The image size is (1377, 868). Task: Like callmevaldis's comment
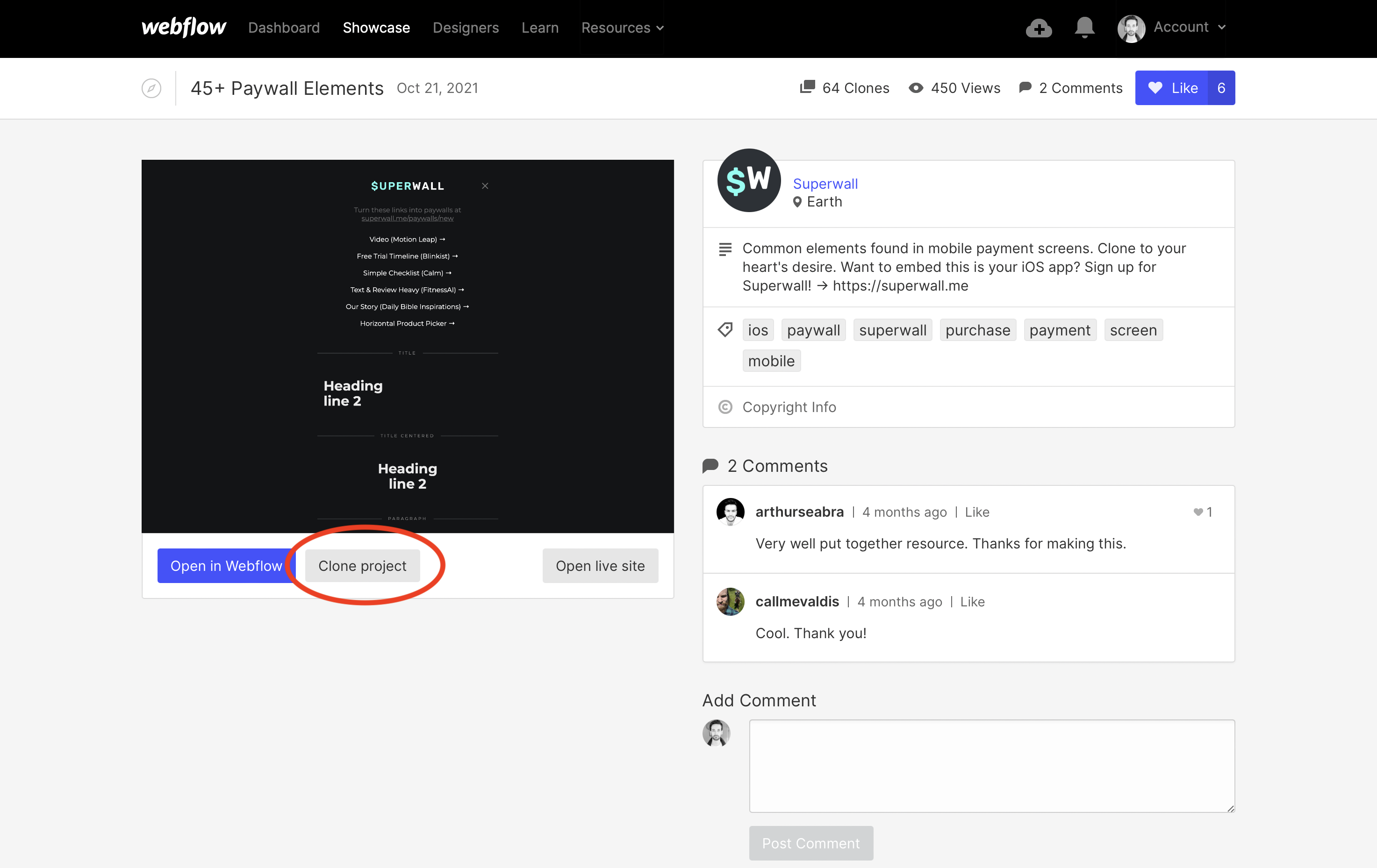pyautogui.click(x=972, y=602)
